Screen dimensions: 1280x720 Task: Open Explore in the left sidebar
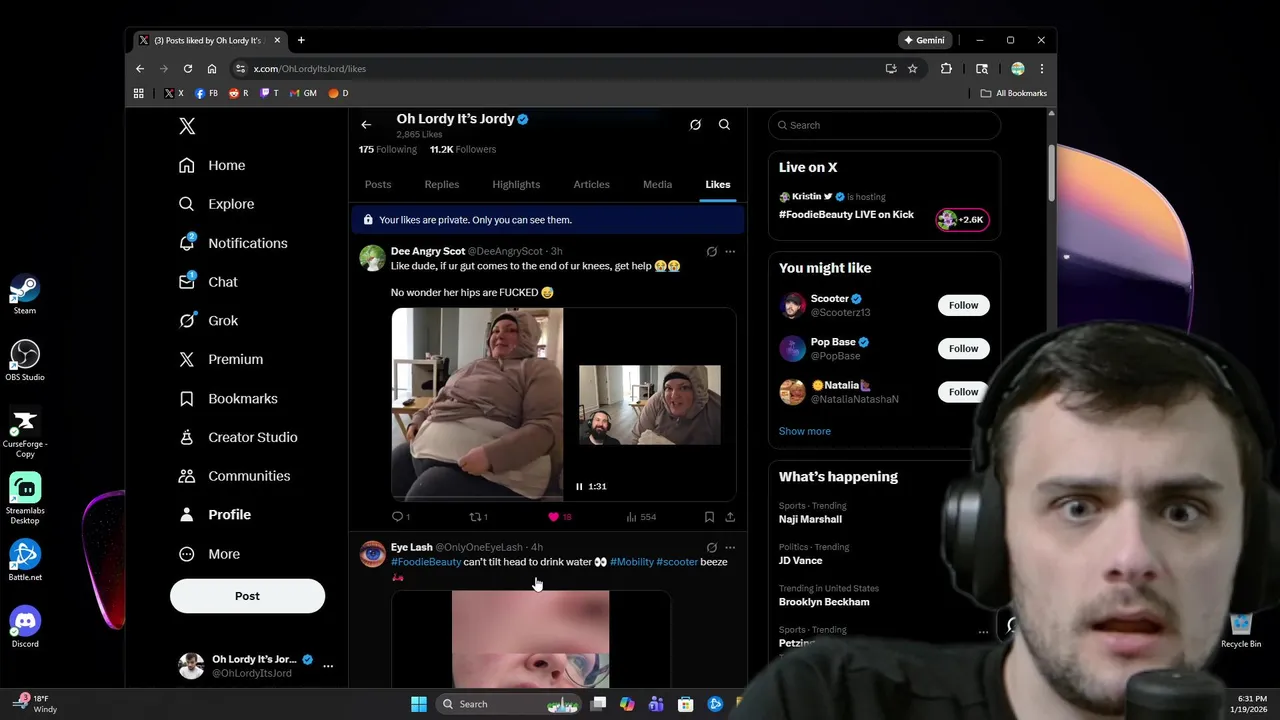[x=216, y=204]
